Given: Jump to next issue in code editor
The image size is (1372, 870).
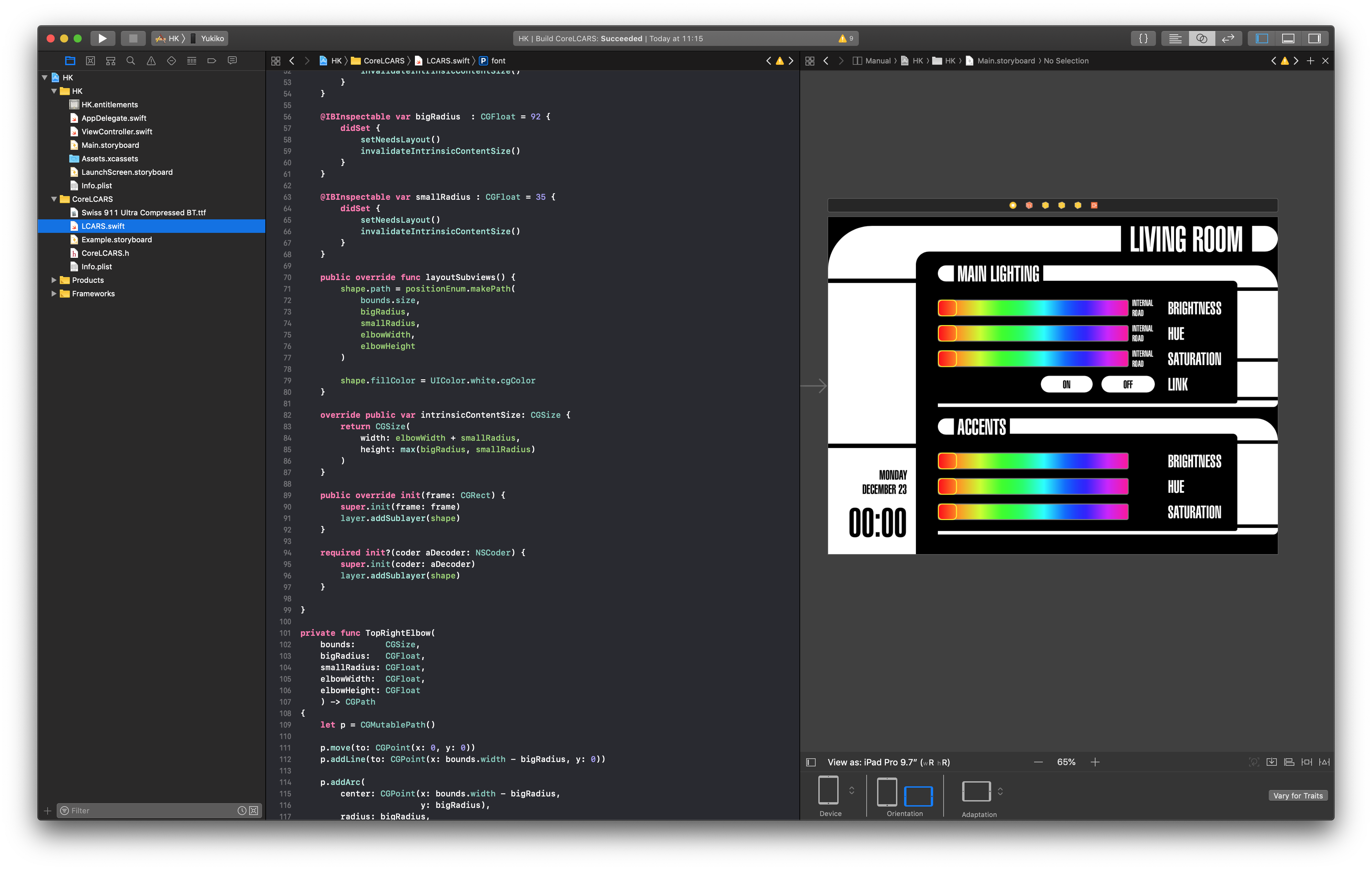Looking at the screenshot, I should coord(791,60).
